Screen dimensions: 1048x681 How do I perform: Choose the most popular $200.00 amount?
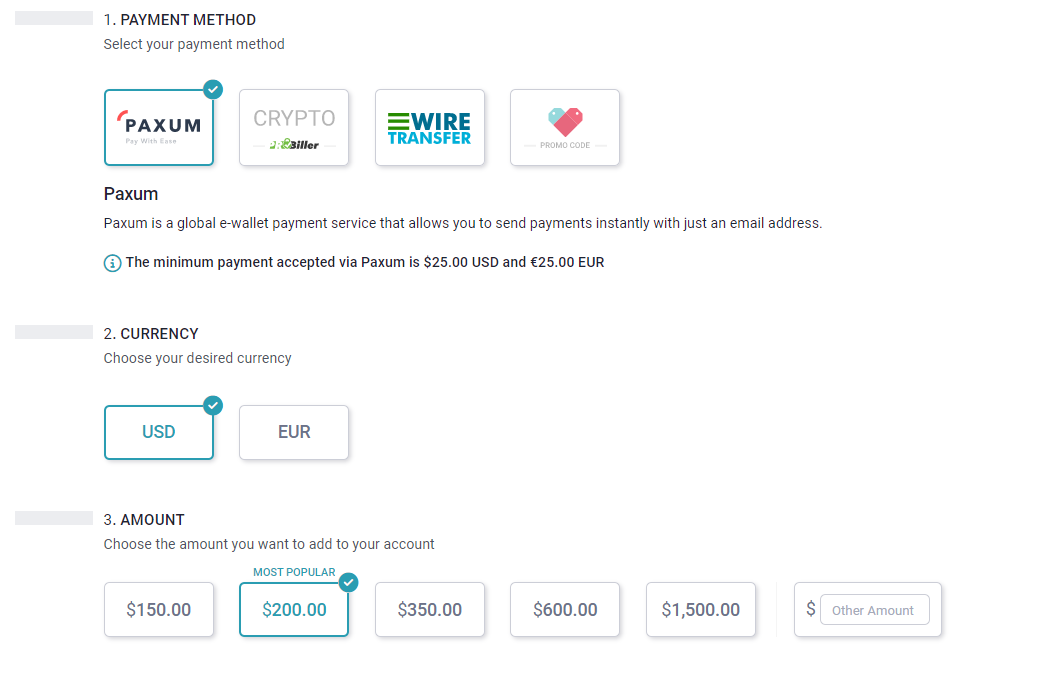point(294,609)
